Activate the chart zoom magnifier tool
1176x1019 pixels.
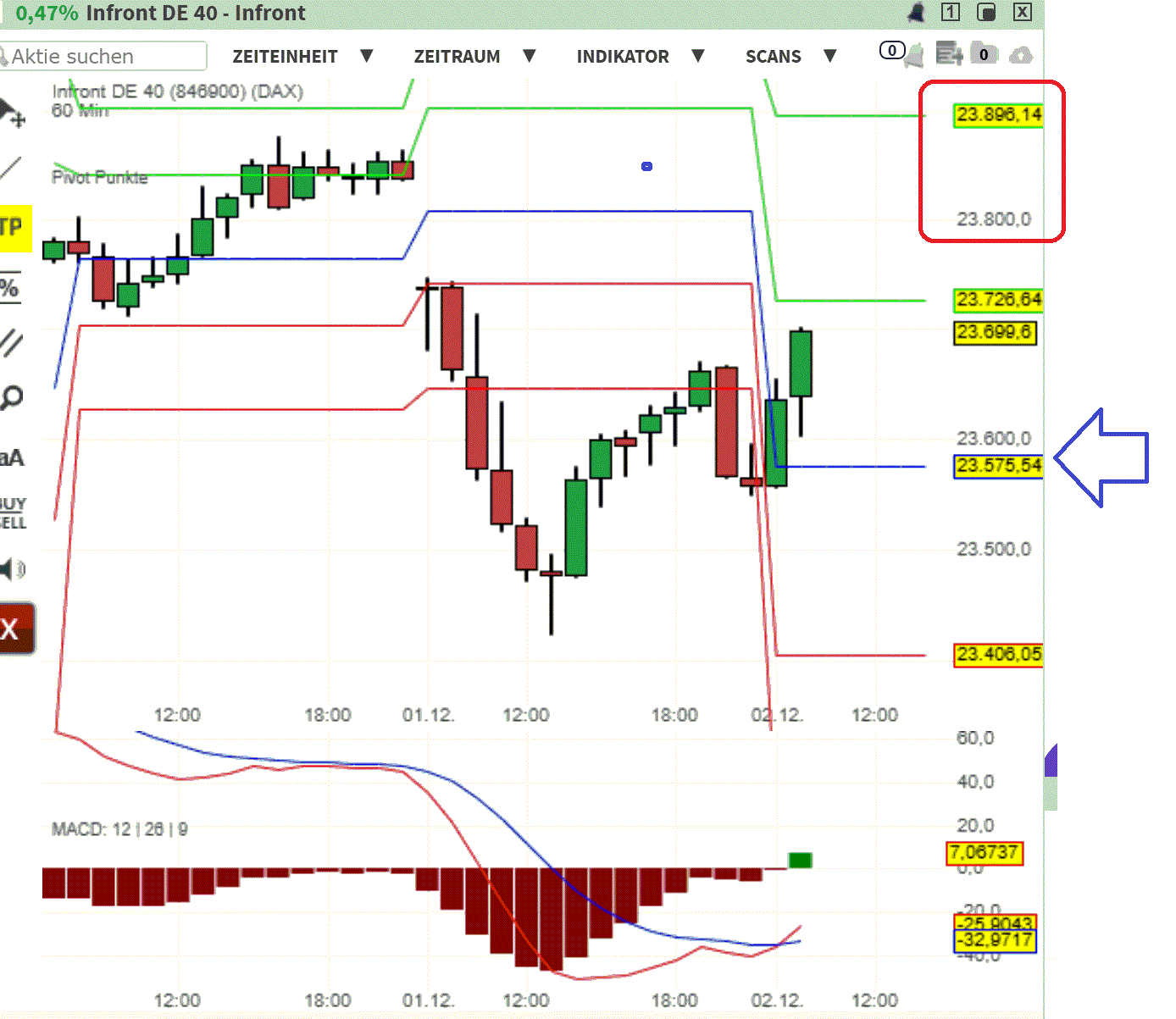tap(11, 396)
